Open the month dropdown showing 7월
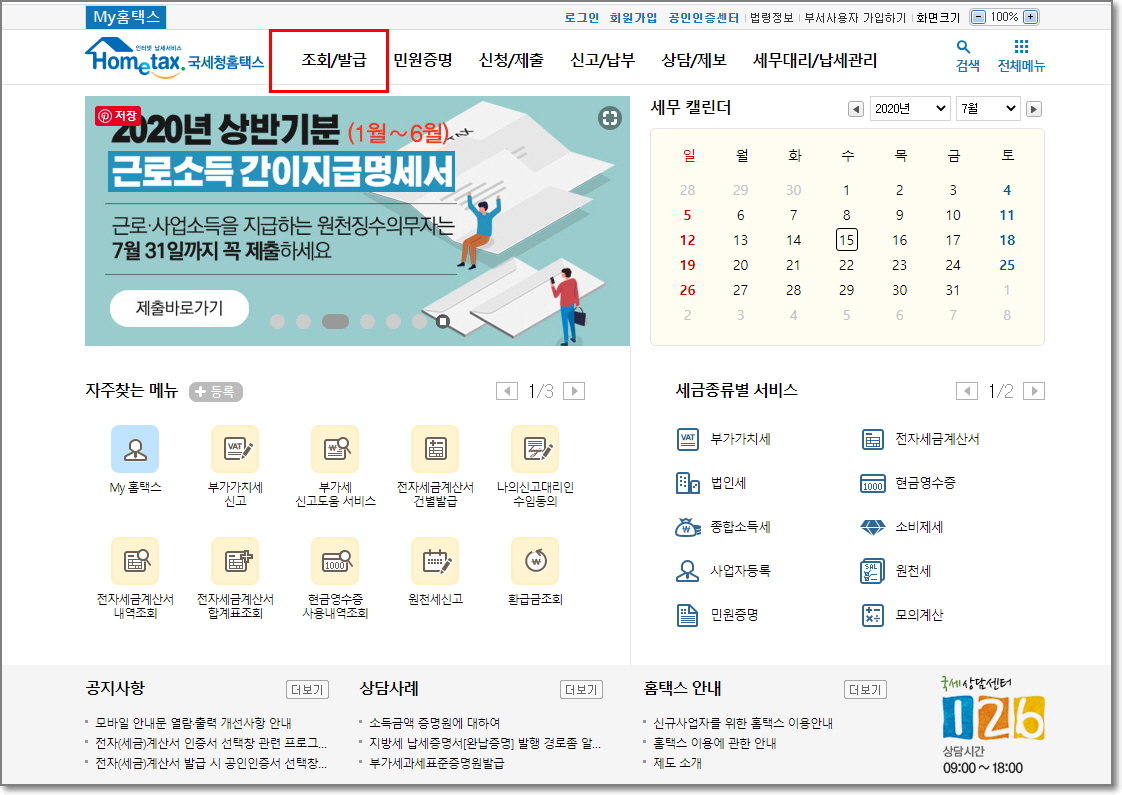Viewport: 1122px width, 795px height. click(987, 109)
